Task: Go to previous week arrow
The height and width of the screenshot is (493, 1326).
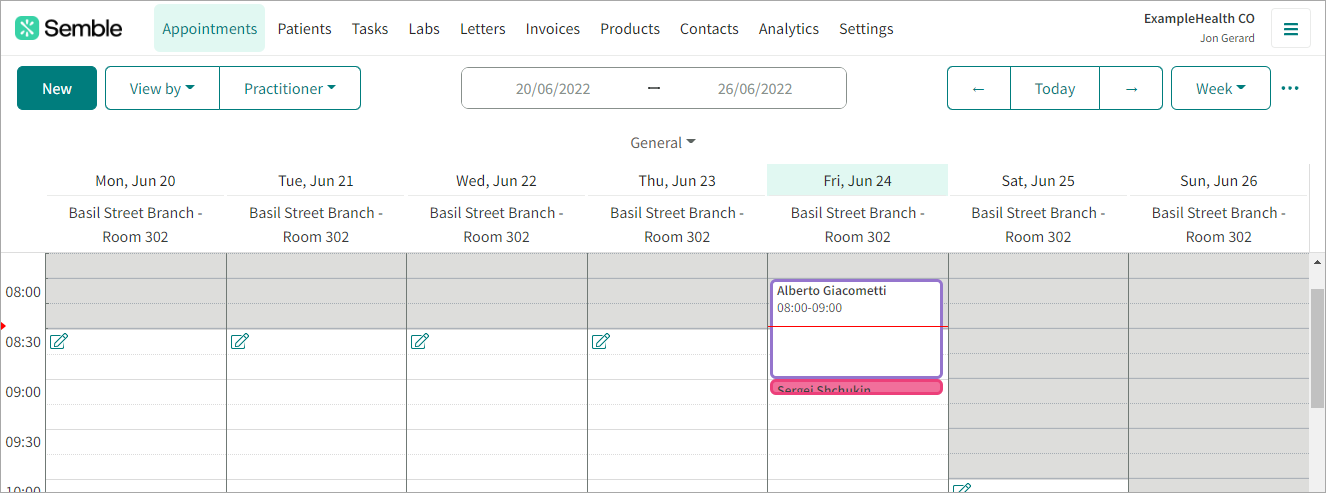Action: (979, 88)
